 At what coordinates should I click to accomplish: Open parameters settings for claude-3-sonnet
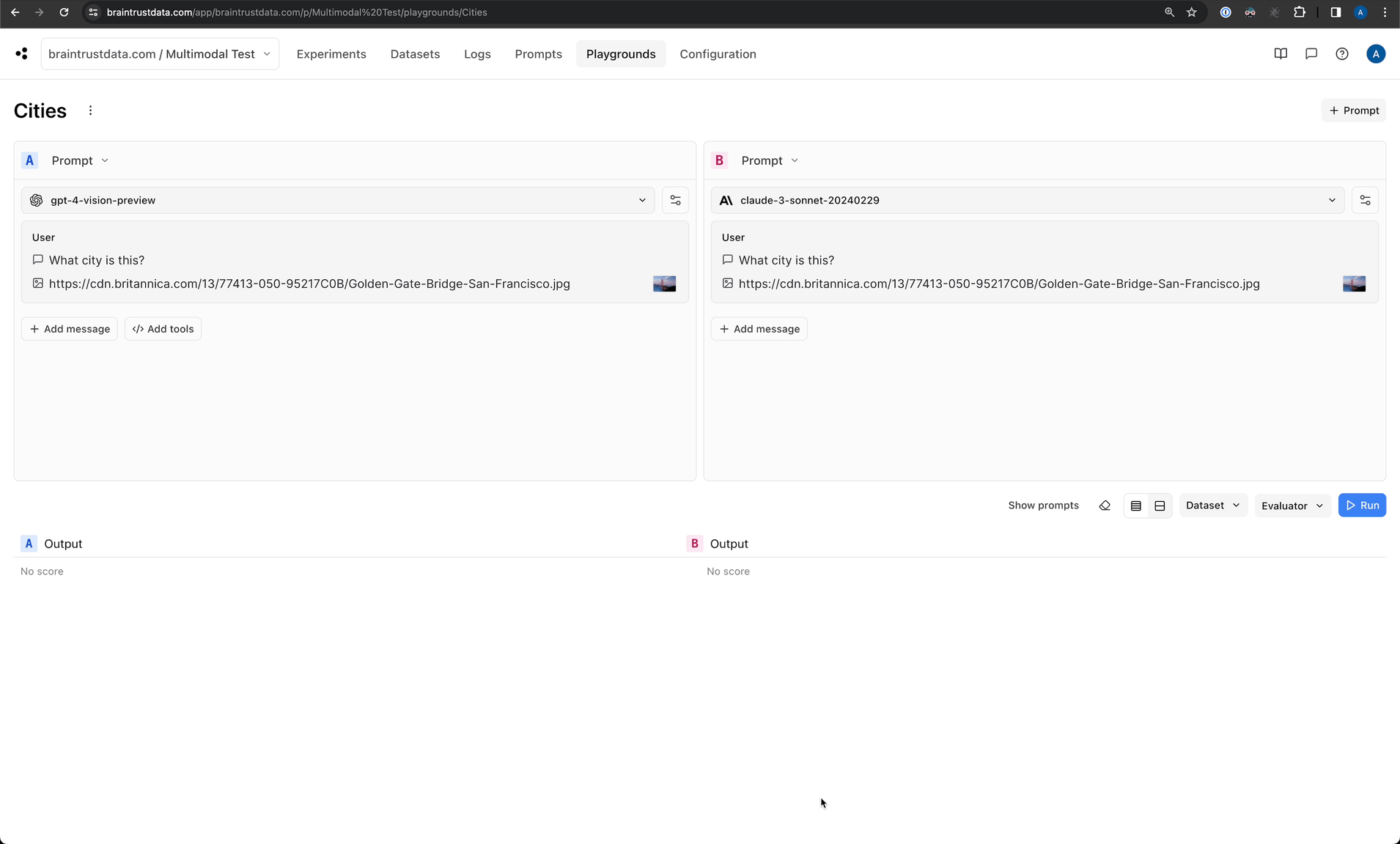coord(1364,199)
